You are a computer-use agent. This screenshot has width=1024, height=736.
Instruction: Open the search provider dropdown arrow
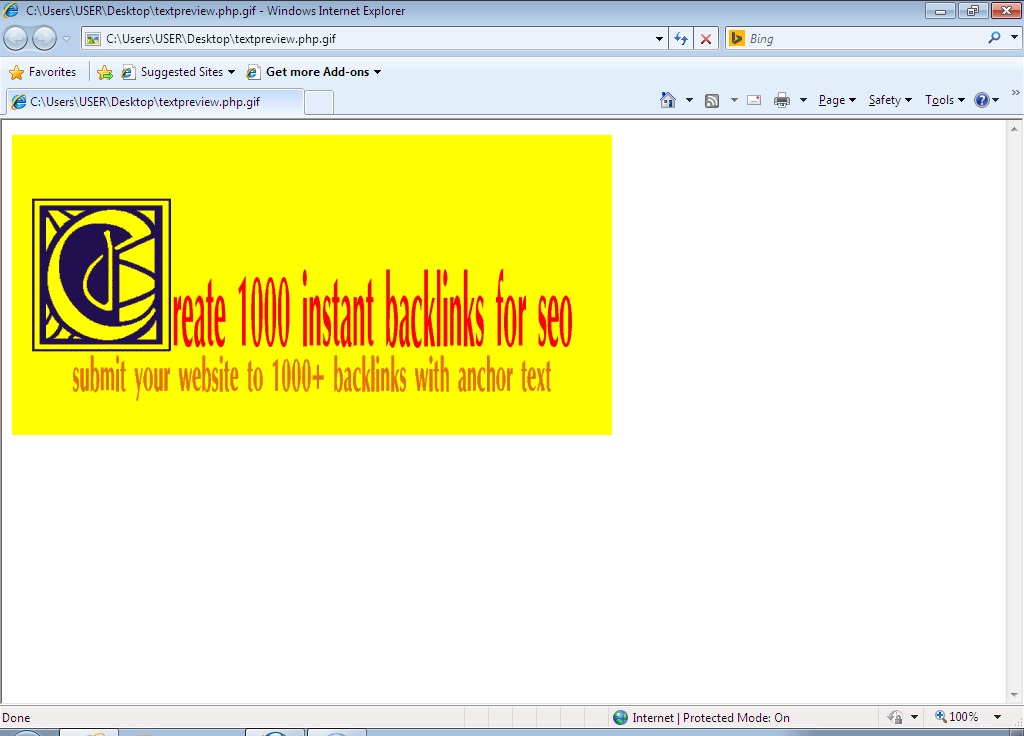tap(1014, 37)
